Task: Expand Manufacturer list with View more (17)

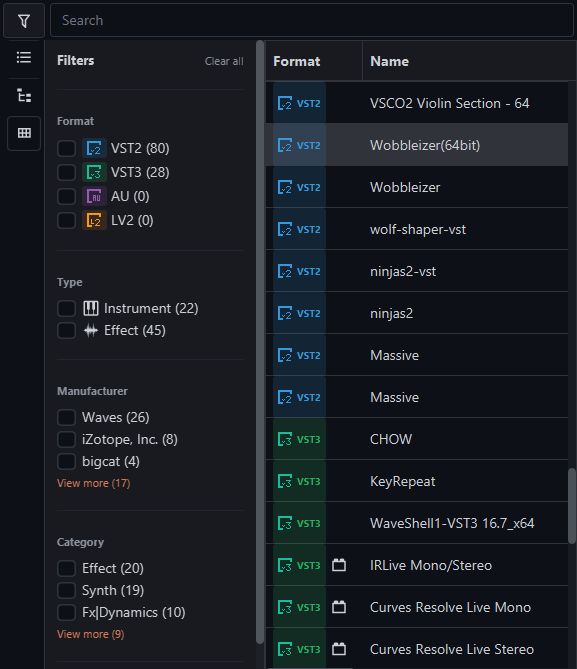Action: coord(93,483)
